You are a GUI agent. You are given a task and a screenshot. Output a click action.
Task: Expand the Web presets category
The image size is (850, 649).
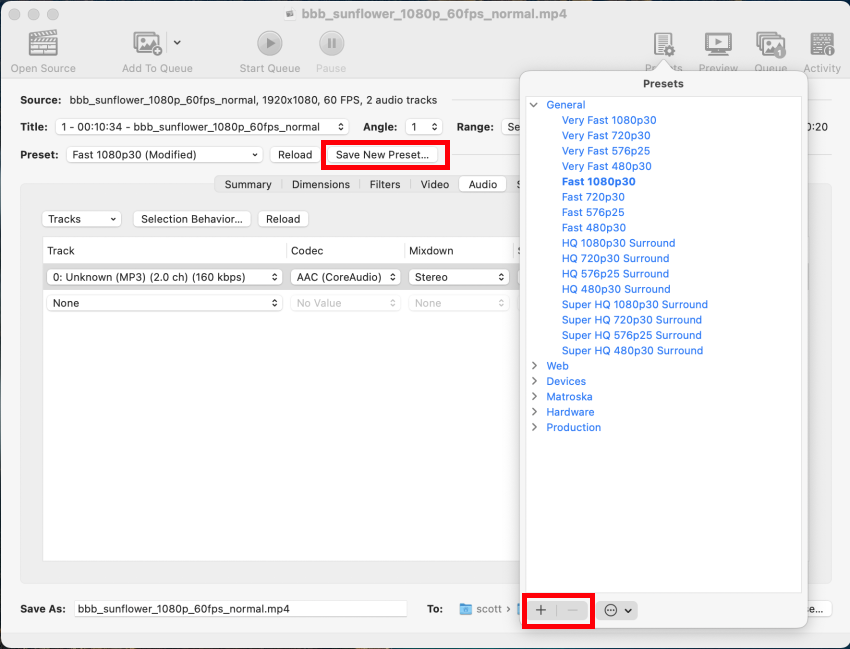coord(534,366)
